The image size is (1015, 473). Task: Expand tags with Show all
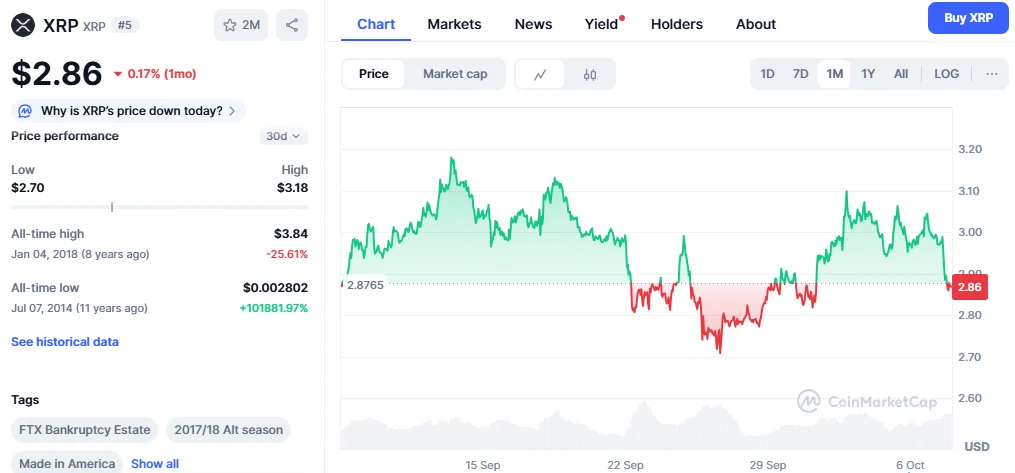point(155,464)
